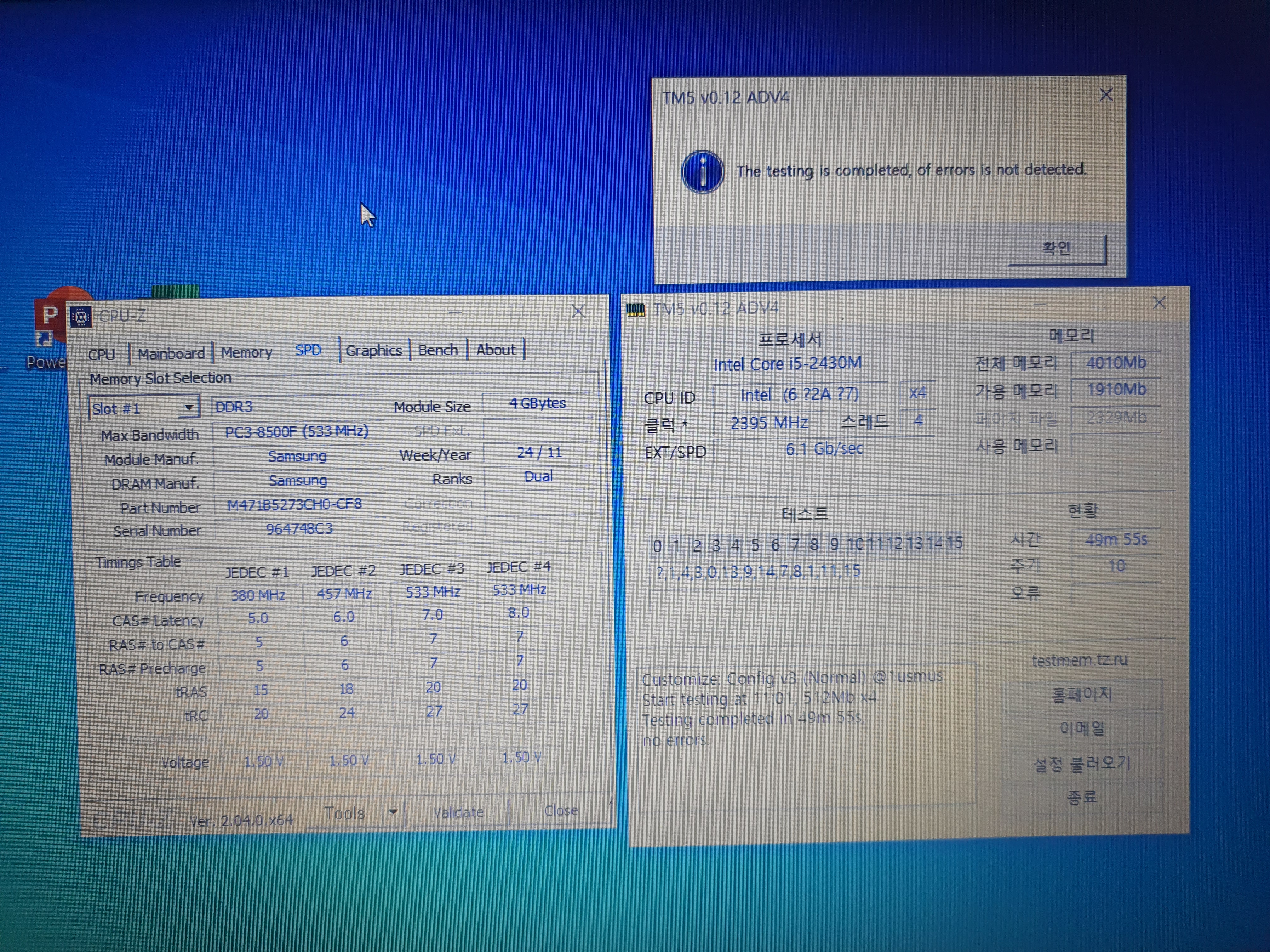This screenshot has width=1270, height=952.
Task: Click the Intel Core i5-2430M processor name
Action: click(787, 363)
